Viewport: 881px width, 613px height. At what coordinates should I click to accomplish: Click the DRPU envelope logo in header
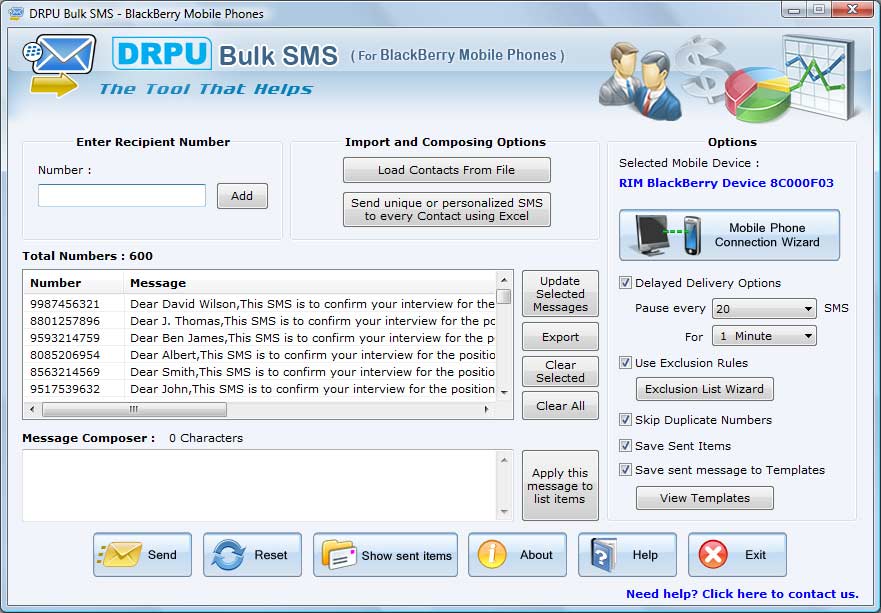click(60, 65)
